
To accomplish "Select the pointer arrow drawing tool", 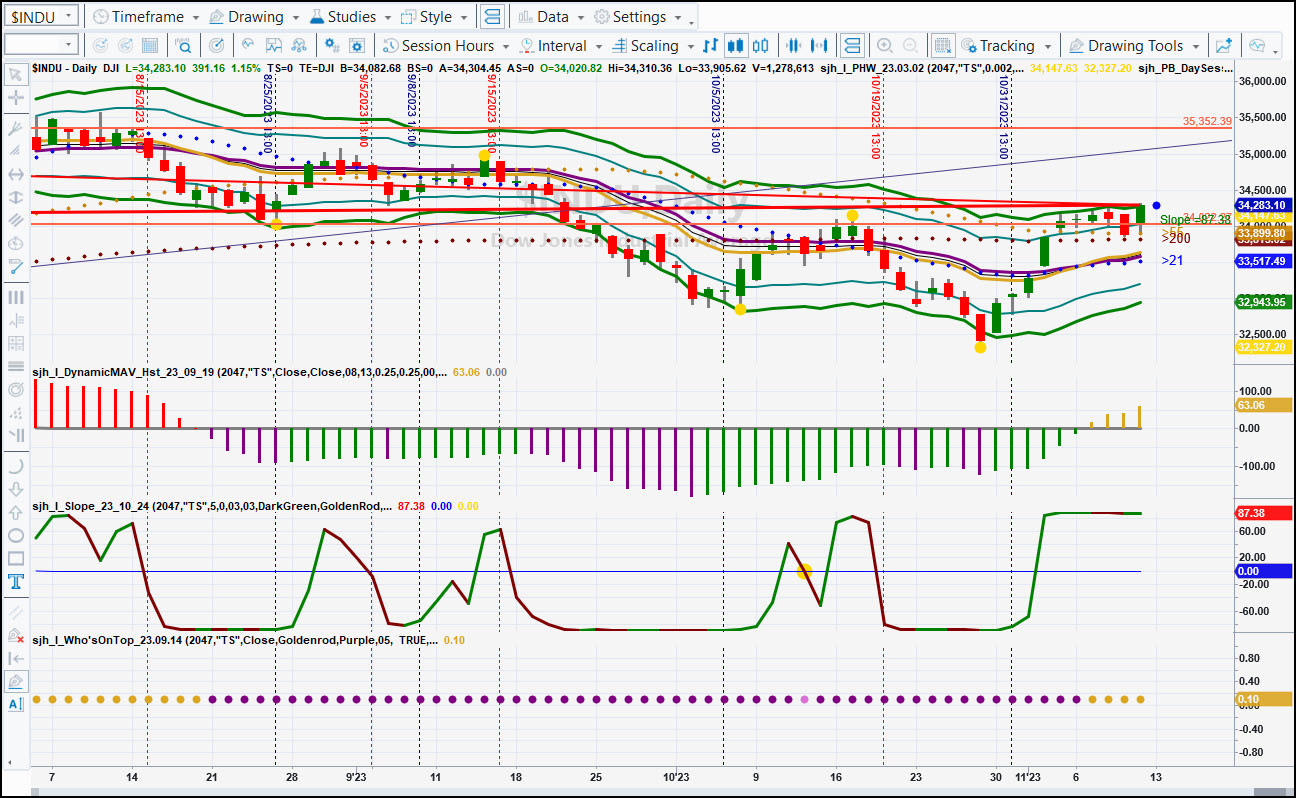I will coord(15,74).
